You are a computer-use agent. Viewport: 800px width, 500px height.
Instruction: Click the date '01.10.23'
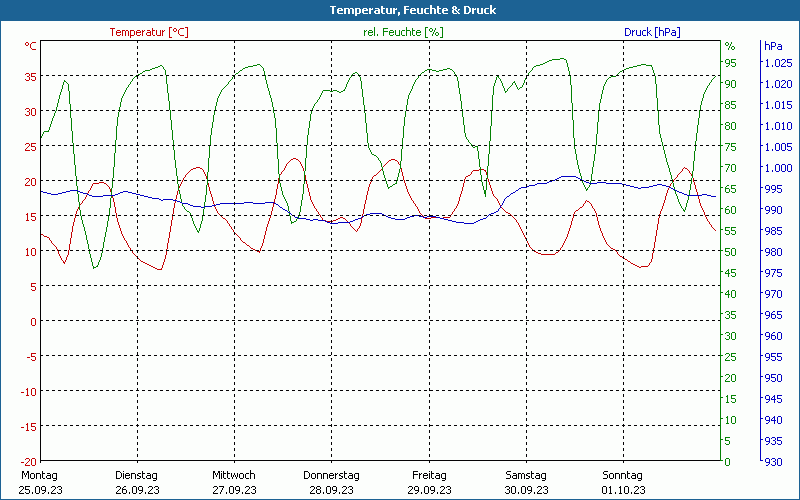[623, 490]
